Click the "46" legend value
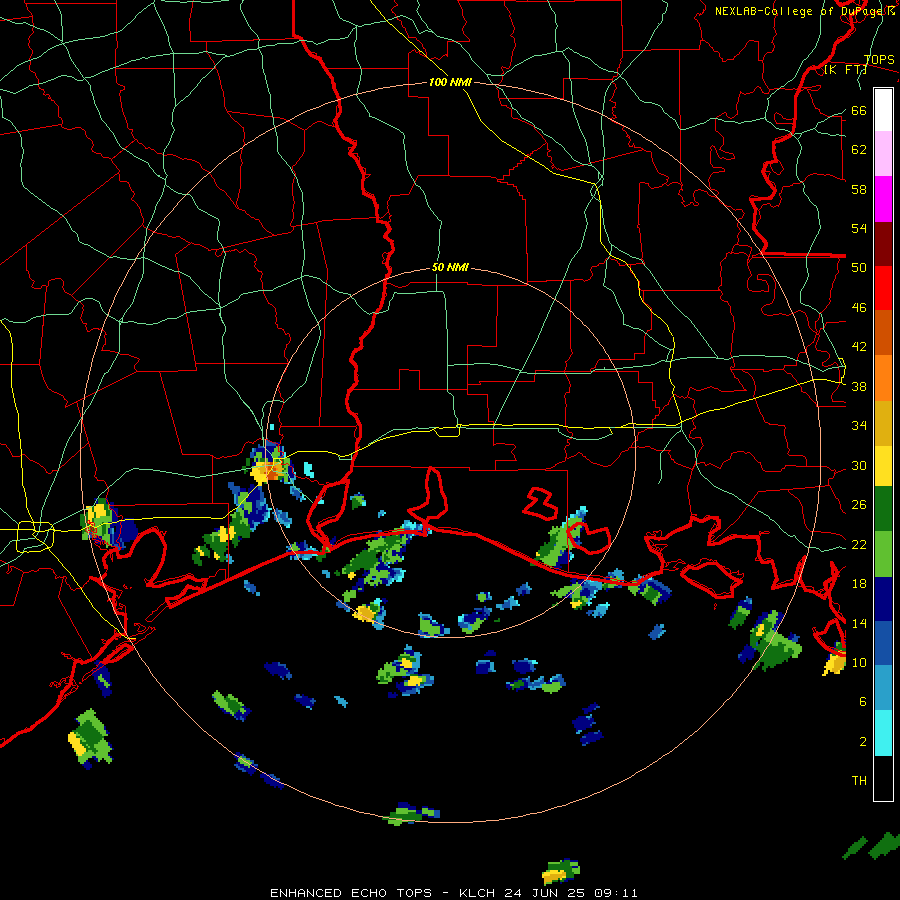Image resolution: width=900 pixels, height=900 pixels. coord(859,308)
